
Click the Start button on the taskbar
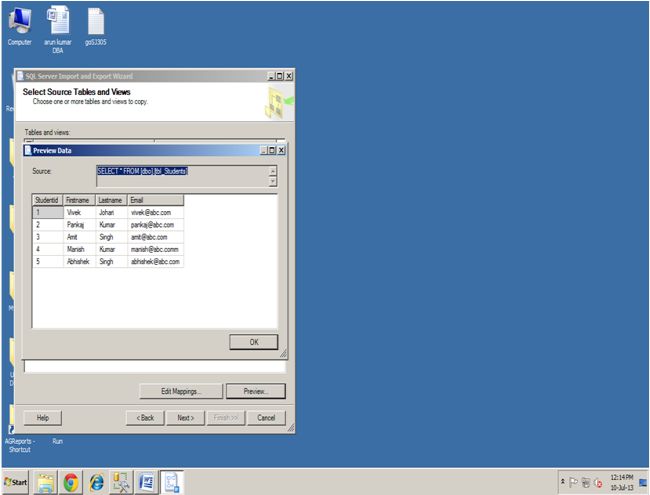coord(15,482)
